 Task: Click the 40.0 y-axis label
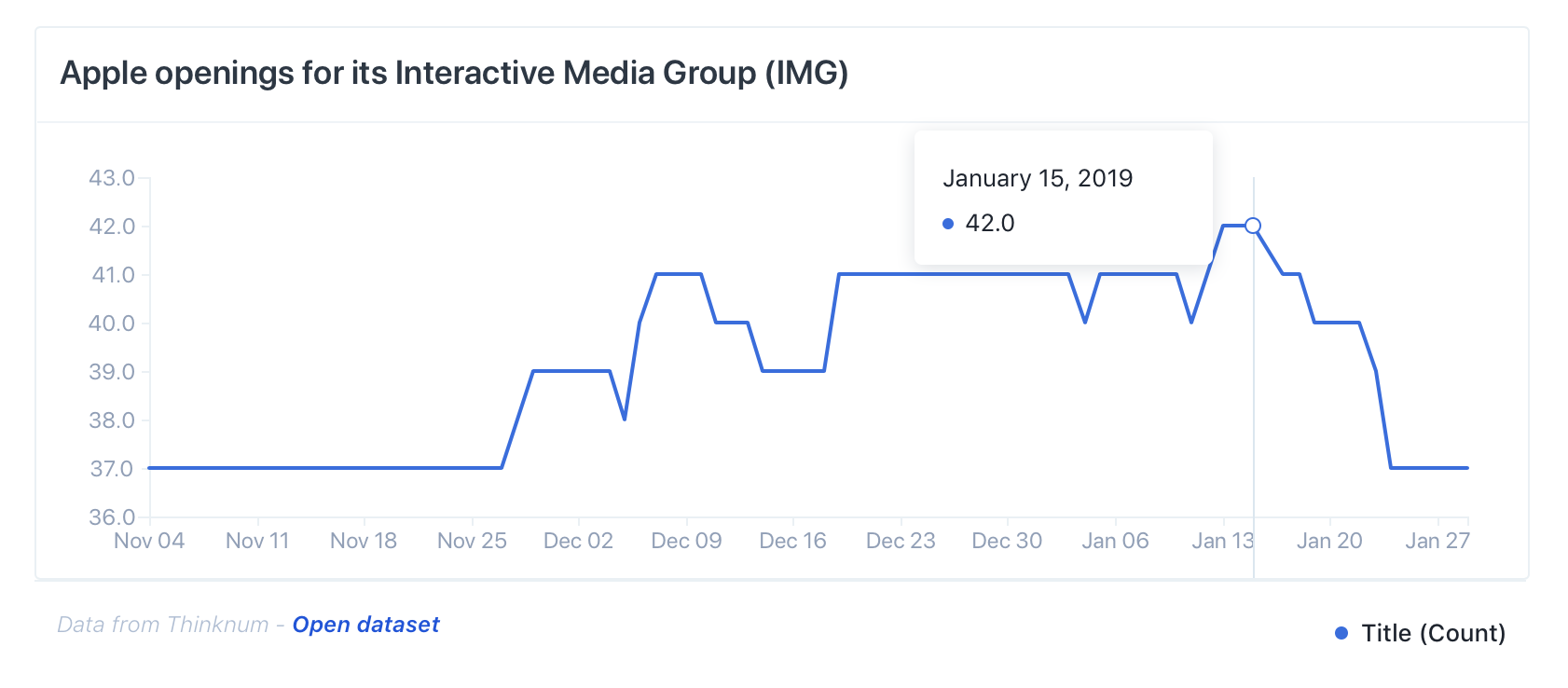(x=112, y=323)
